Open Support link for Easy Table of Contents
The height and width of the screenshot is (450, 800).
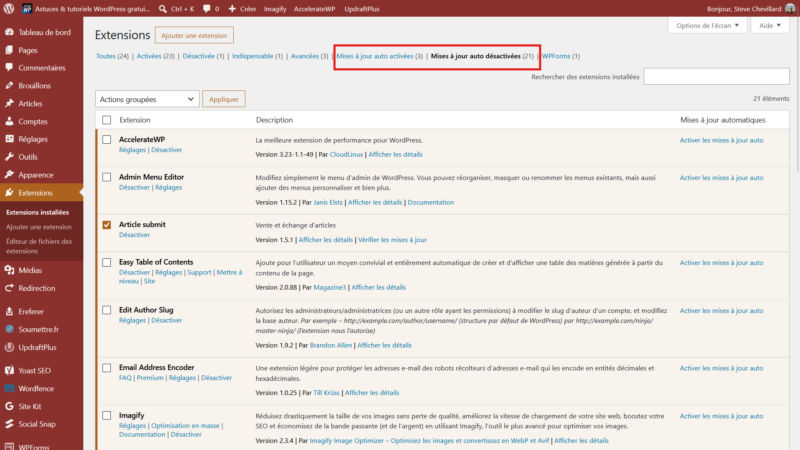(199, 272)
